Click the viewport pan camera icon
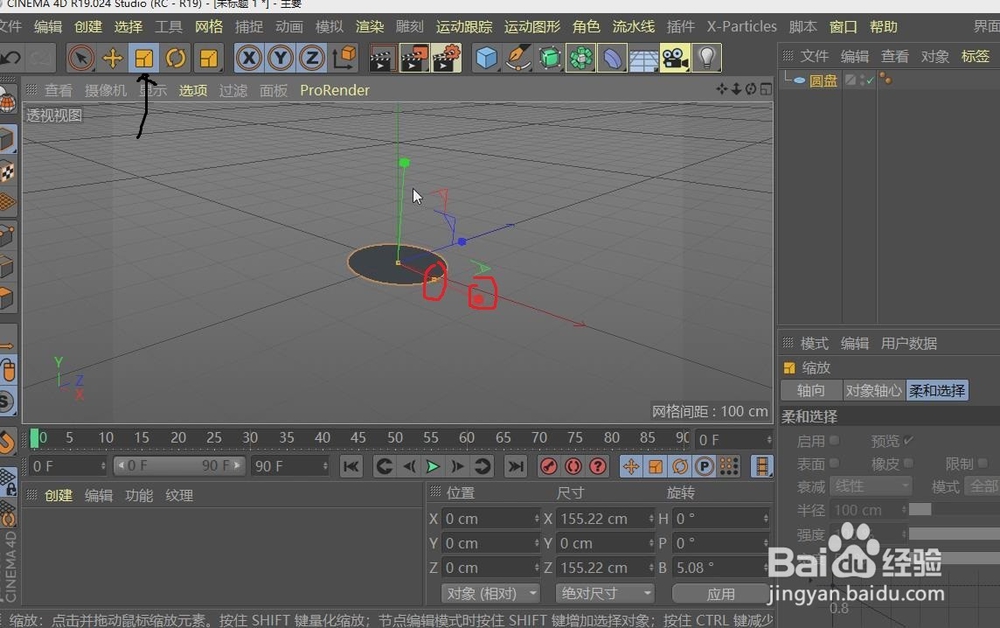The height and width of the screenshot is (628, 1000). pyautogui.click(x=721, y=89)
